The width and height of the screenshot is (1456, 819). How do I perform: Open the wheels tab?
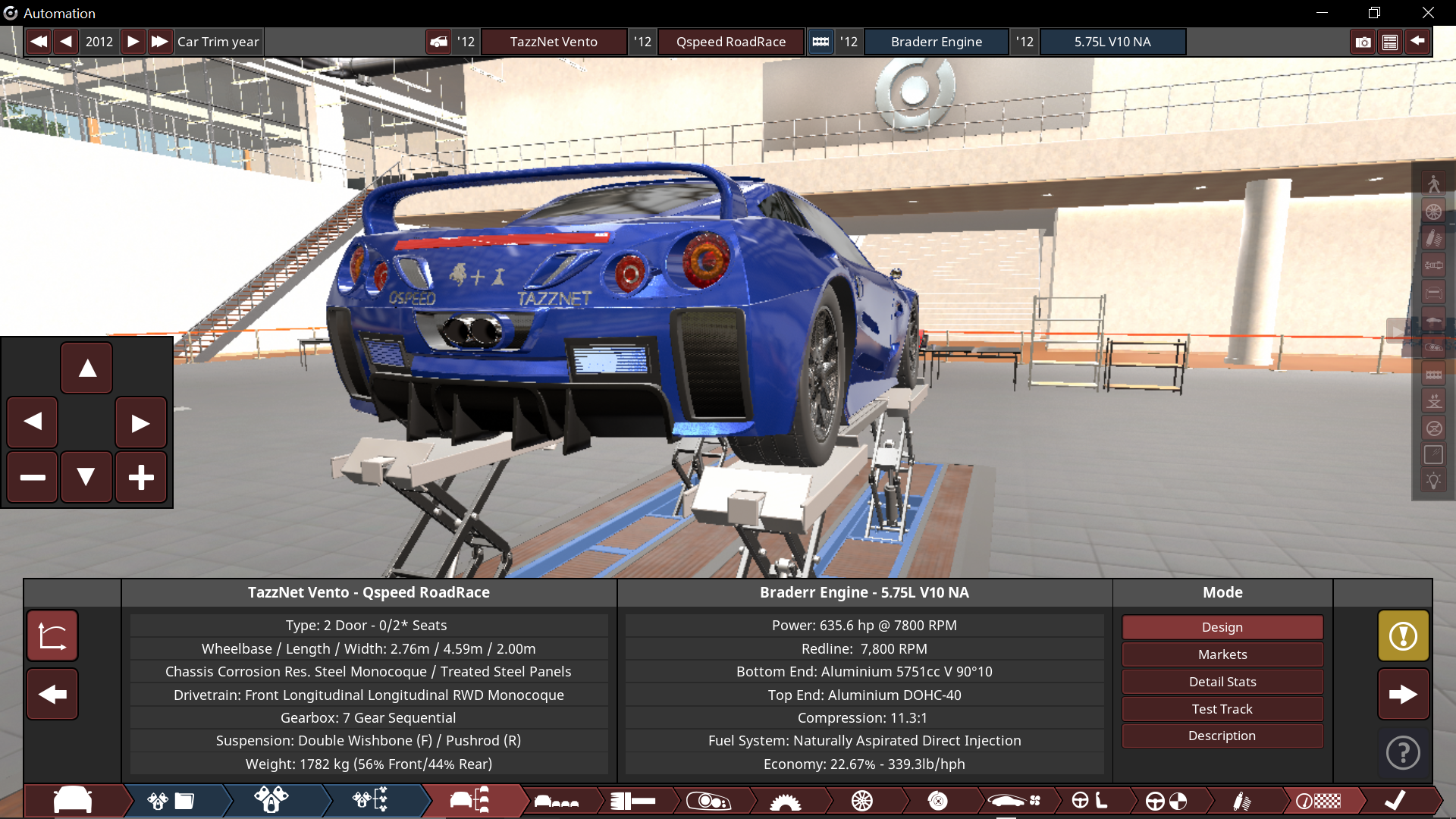(861, 801)
